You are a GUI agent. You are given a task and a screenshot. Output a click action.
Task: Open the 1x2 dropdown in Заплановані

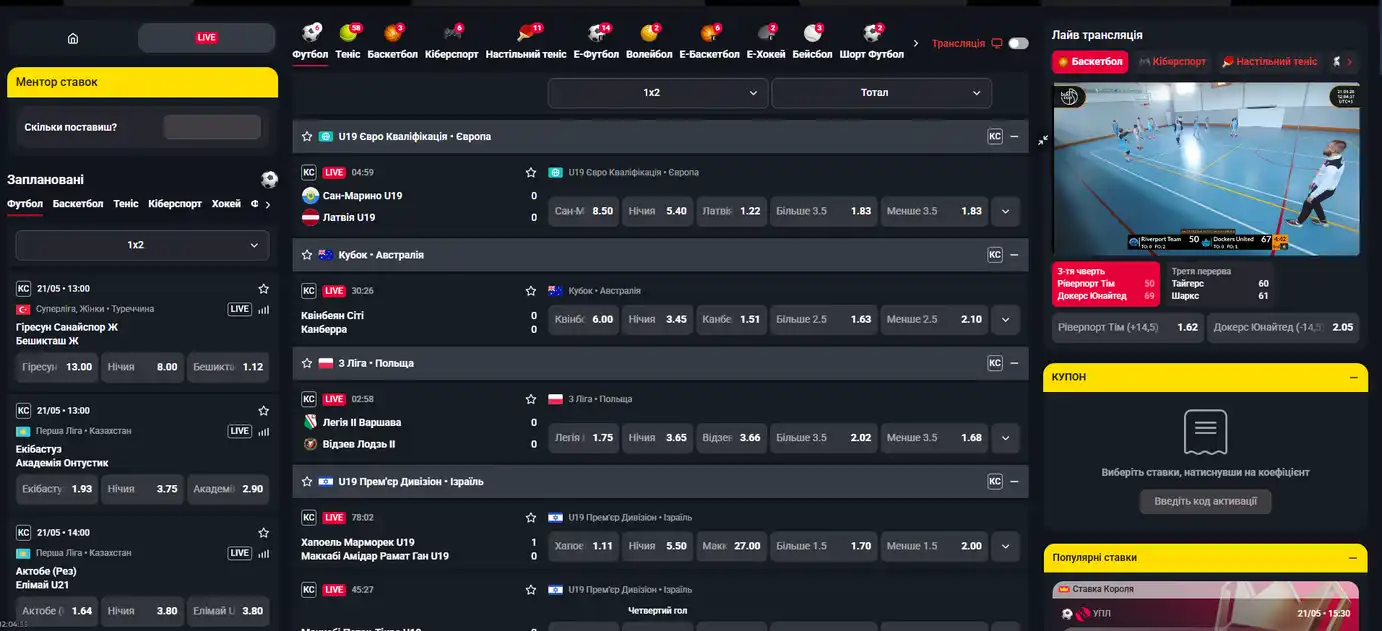click(142, 245)
